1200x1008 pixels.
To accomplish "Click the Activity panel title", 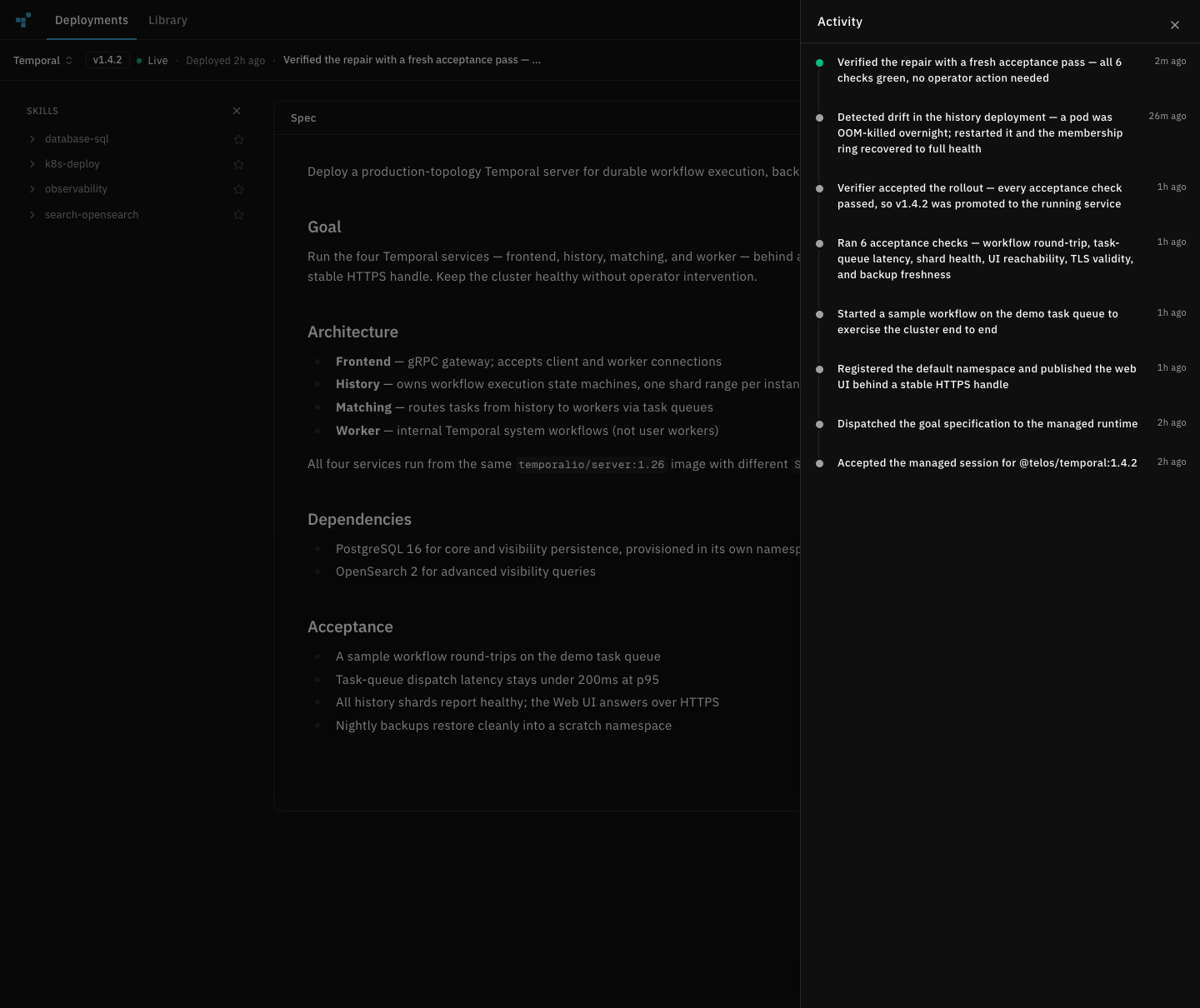I will point(840,22).
